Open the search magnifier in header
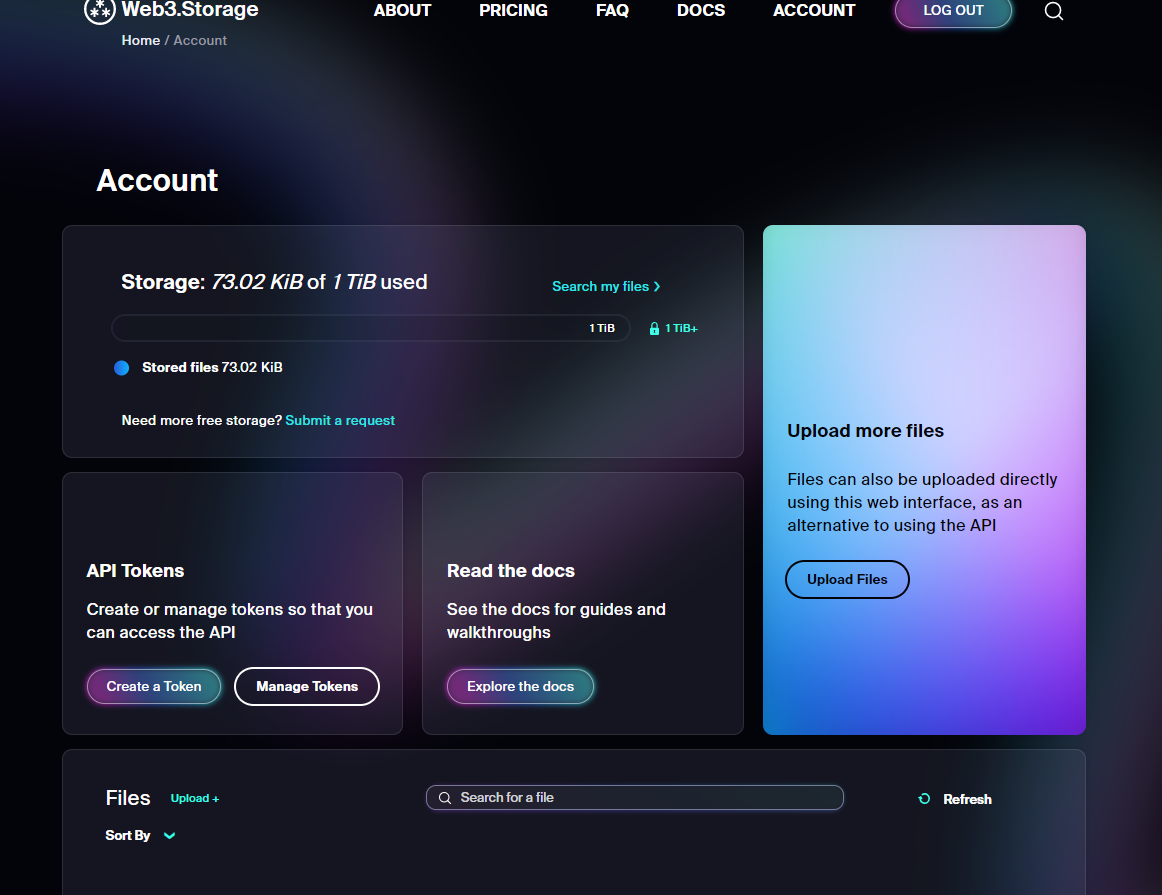1162x895 pixels. (1053, 11)
